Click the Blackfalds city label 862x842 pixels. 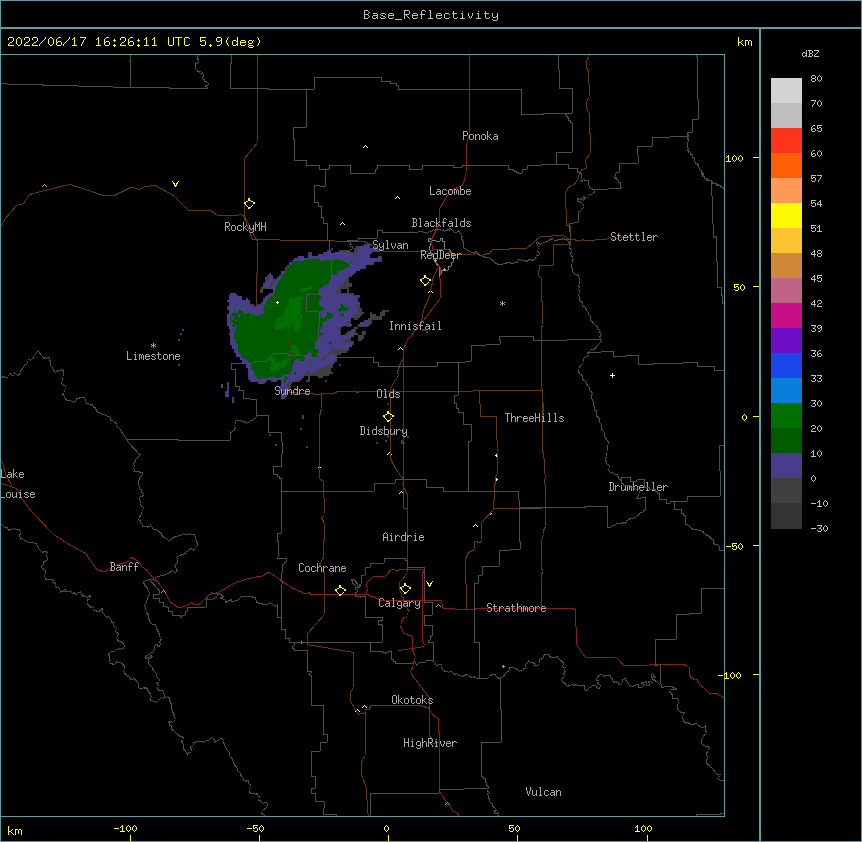(x=441, y=223)
